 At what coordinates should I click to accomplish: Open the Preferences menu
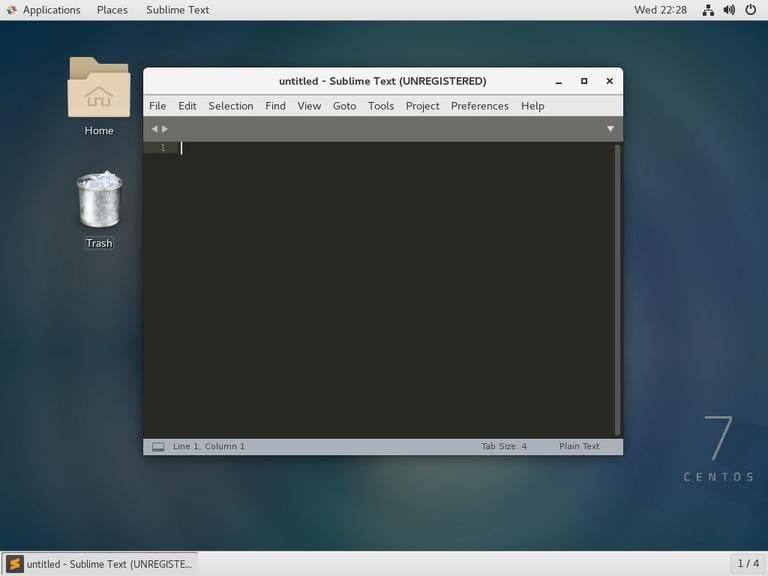point(479,106)
